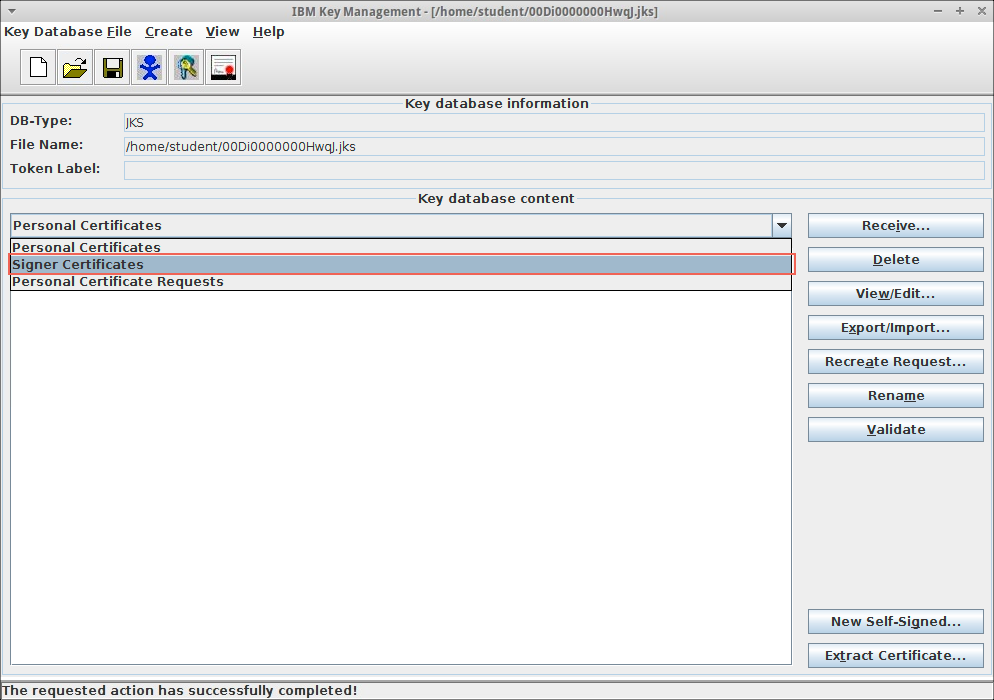994x700 pixels.
Task: Click the Delete button
Action: coord(896,259)
